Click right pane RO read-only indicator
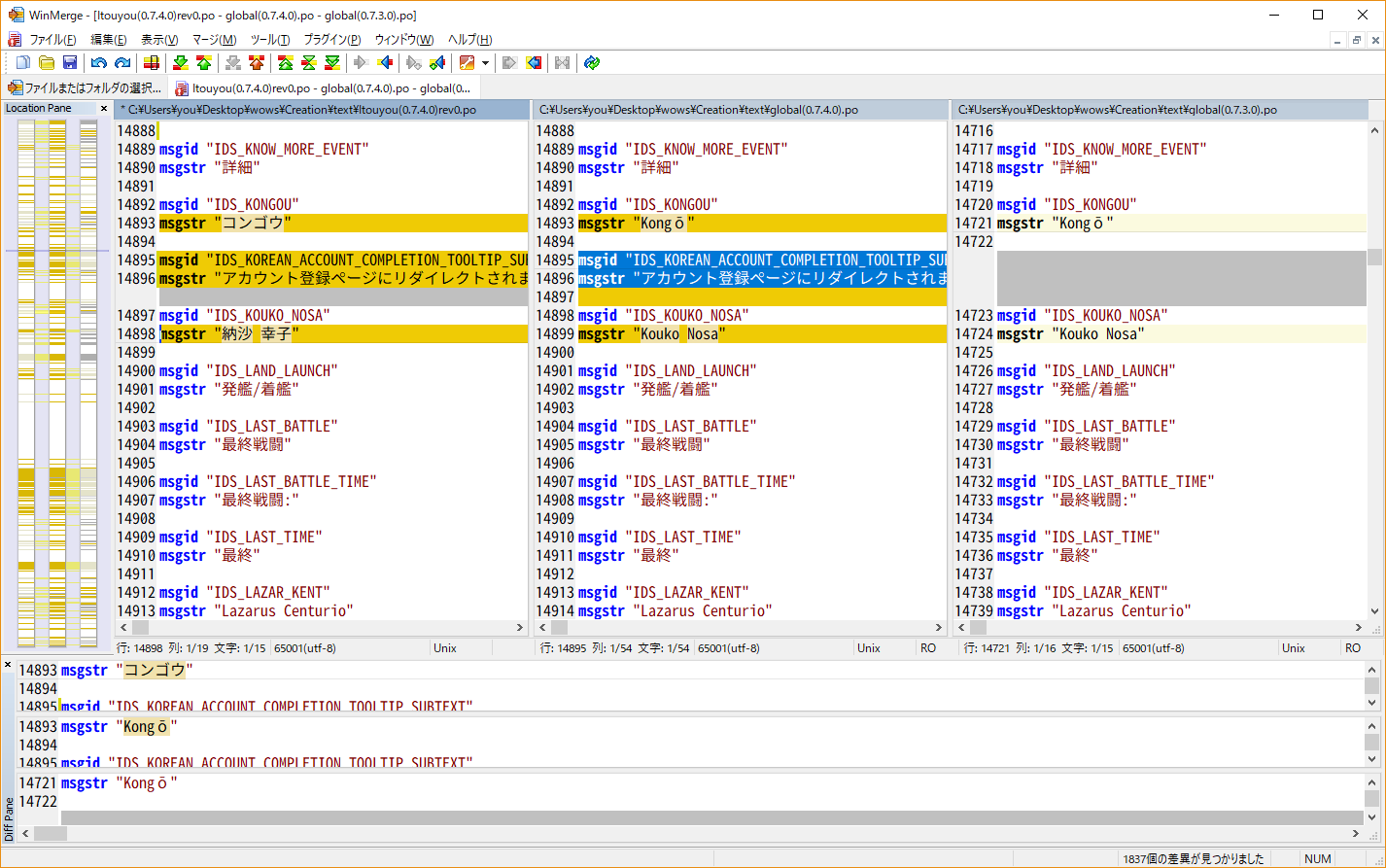This screenshot has height=868, width=1386. (x=1352, y=648)
